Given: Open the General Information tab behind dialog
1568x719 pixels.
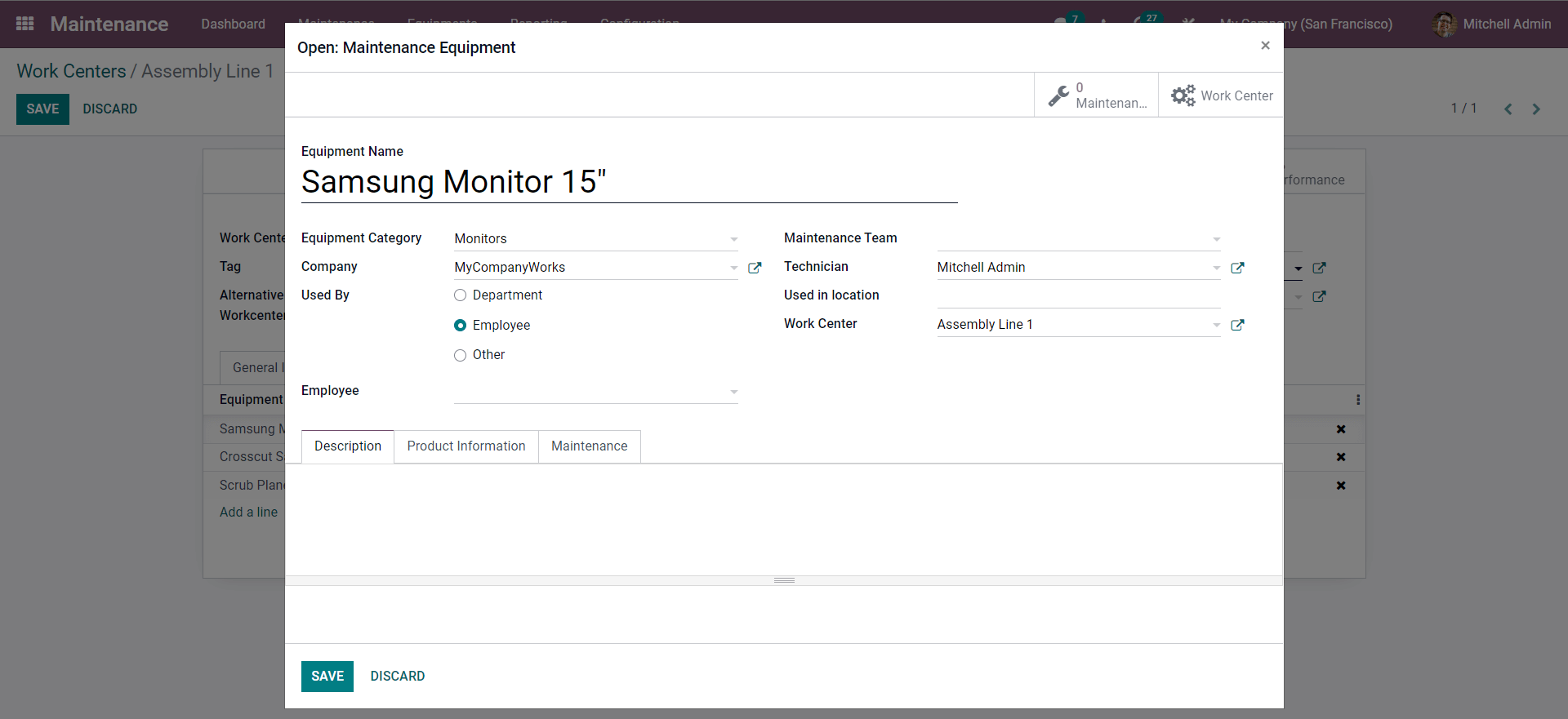Looking at the screenshot, I should pyautogui.click(x=253, y=368).
